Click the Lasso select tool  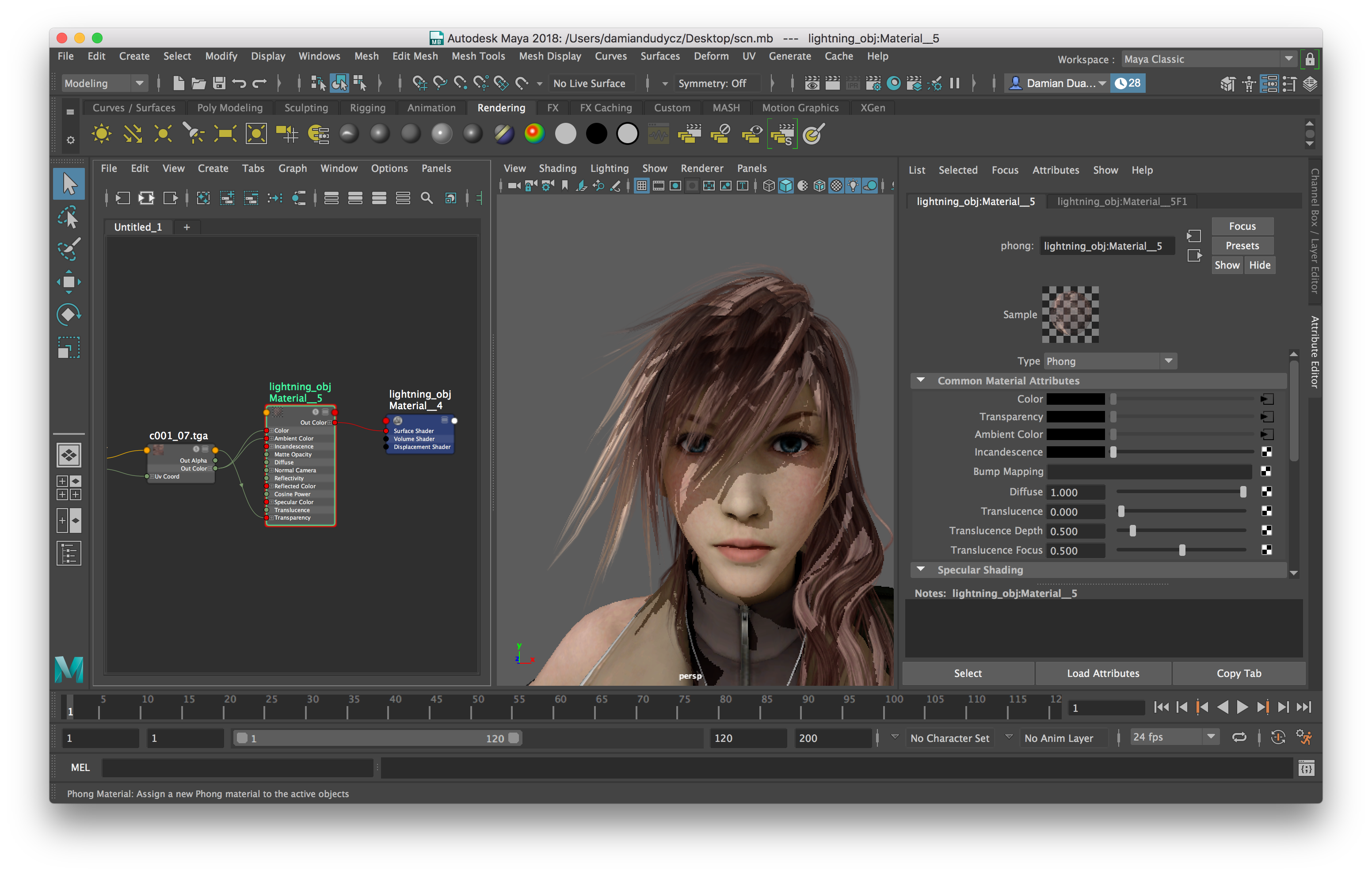point(69,217)
